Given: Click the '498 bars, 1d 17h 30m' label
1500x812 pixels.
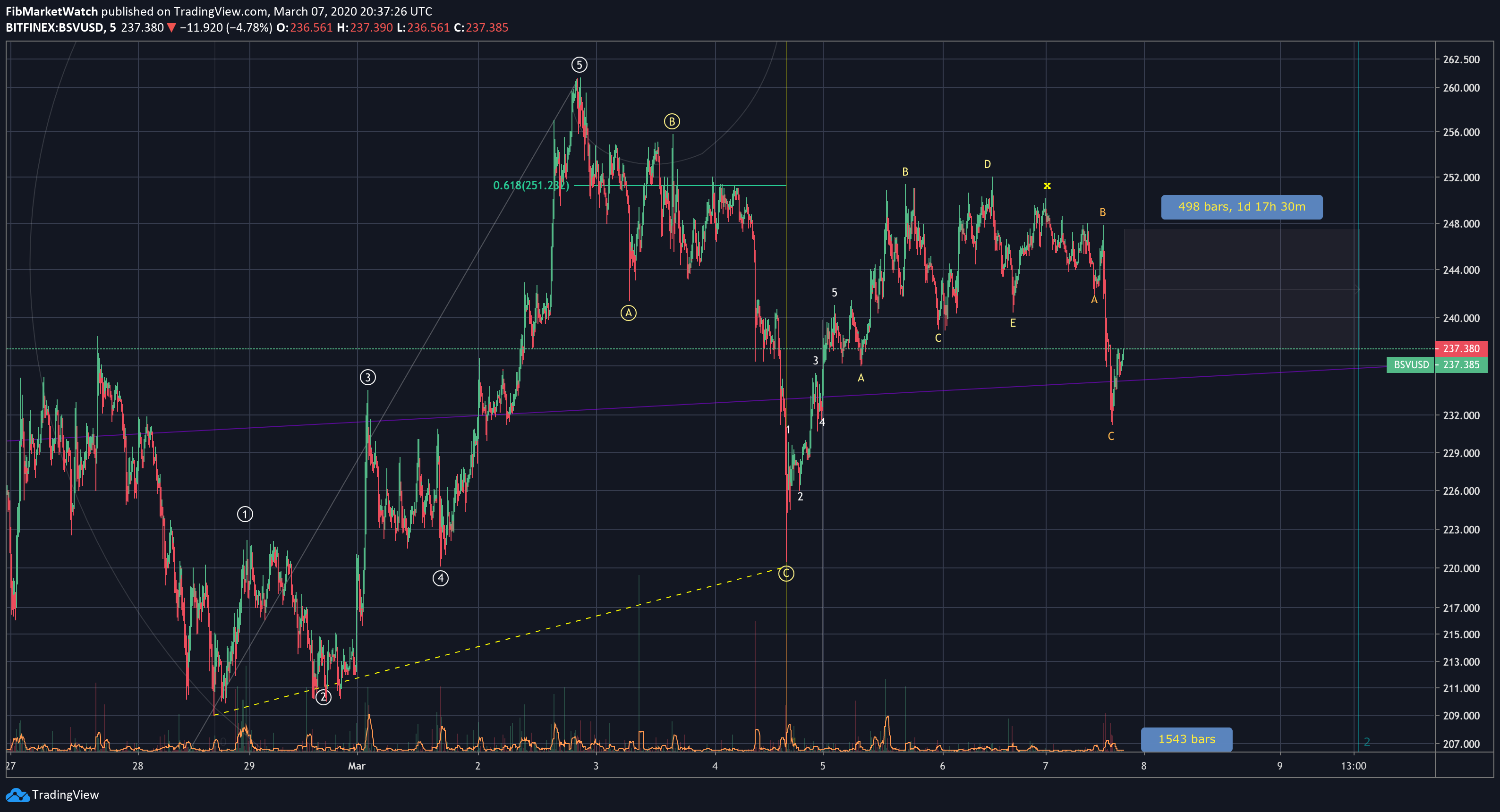Looking at the screenshot, I should coord(1242,207).
